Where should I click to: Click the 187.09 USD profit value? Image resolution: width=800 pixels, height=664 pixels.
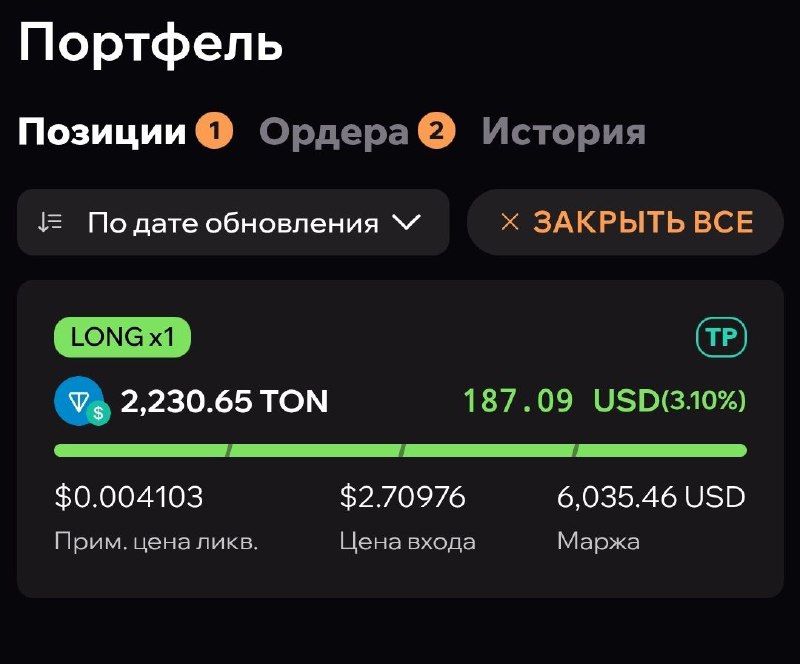coord(517,401)
